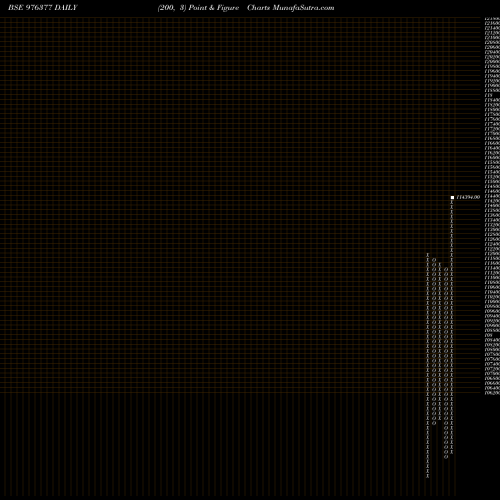
Task: Click bottom O of the second O column
Action: coord(446,457)
